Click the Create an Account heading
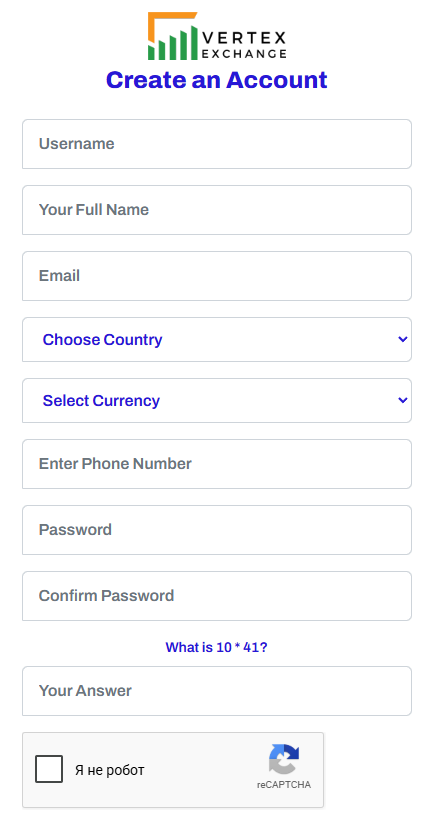The width and height of the screenshot is (423, 826). pos(217,80)
